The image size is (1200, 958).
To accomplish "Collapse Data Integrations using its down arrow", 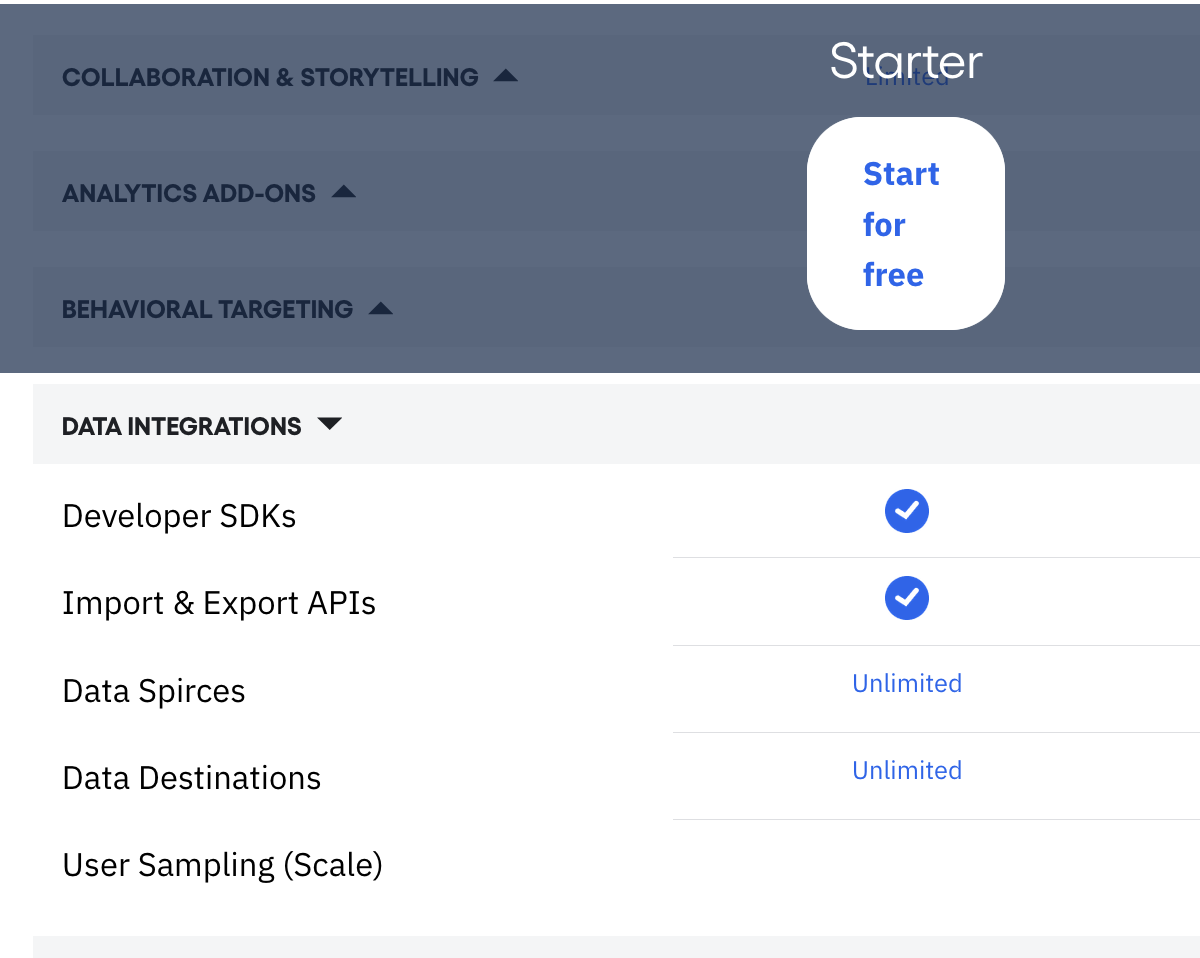I will (329, 425).
